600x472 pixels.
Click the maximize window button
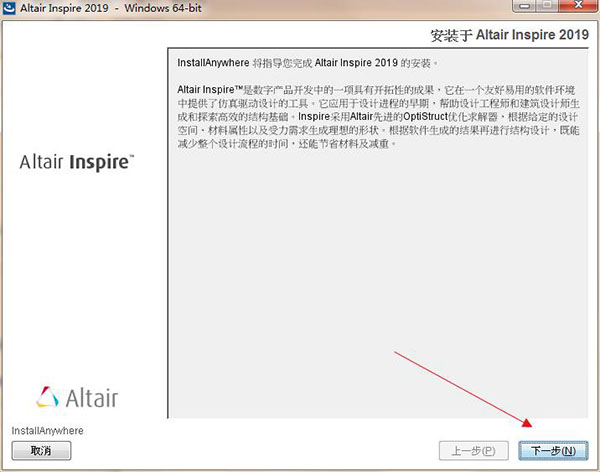pos(548,6)
